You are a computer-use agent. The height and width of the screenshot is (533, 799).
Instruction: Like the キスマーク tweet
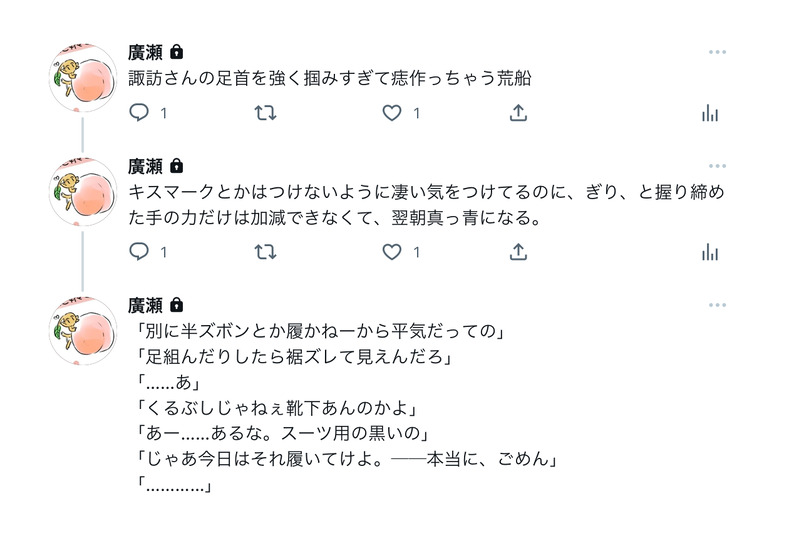[x=392, y=252]
